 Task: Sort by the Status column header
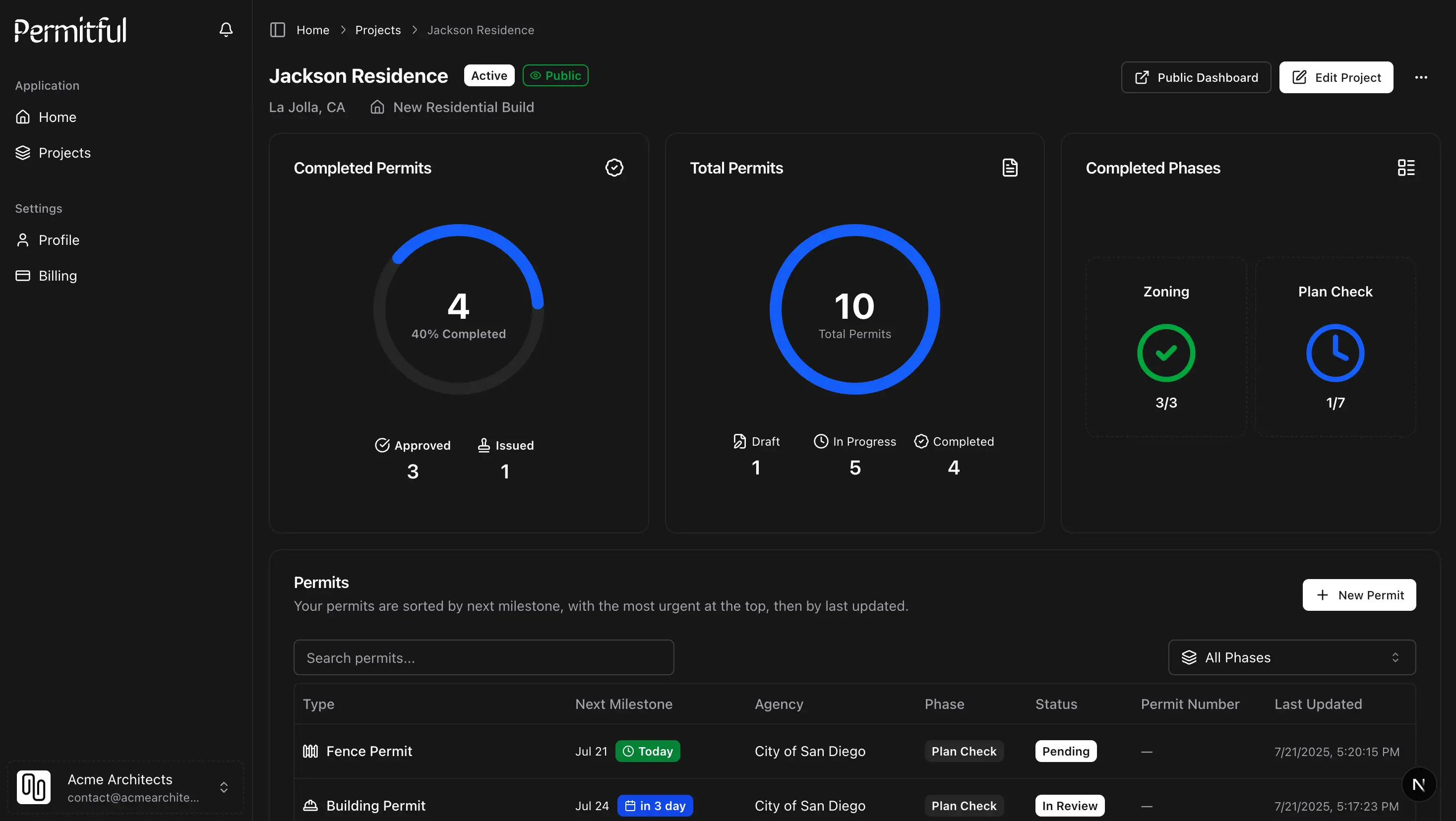pos(1056,704)
